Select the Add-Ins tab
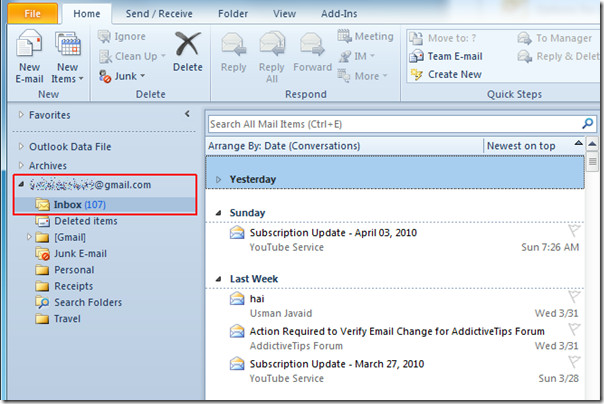This screenshot has height=404, width=604. [x=339, y=13]
